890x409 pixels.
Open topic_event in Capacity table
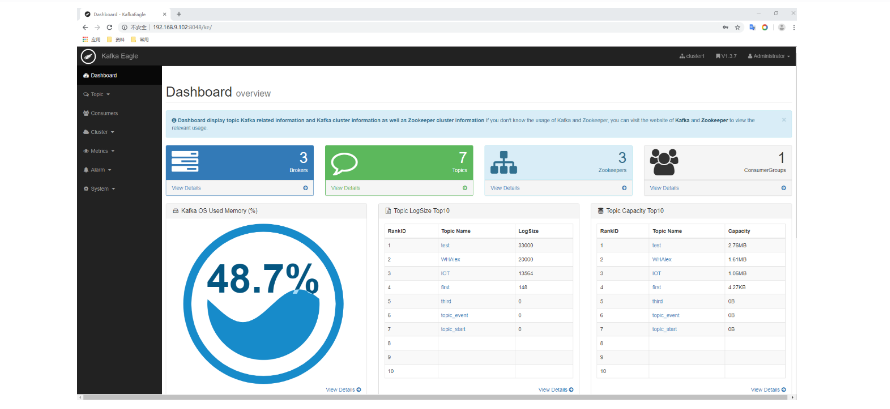(x=666, y=315)
